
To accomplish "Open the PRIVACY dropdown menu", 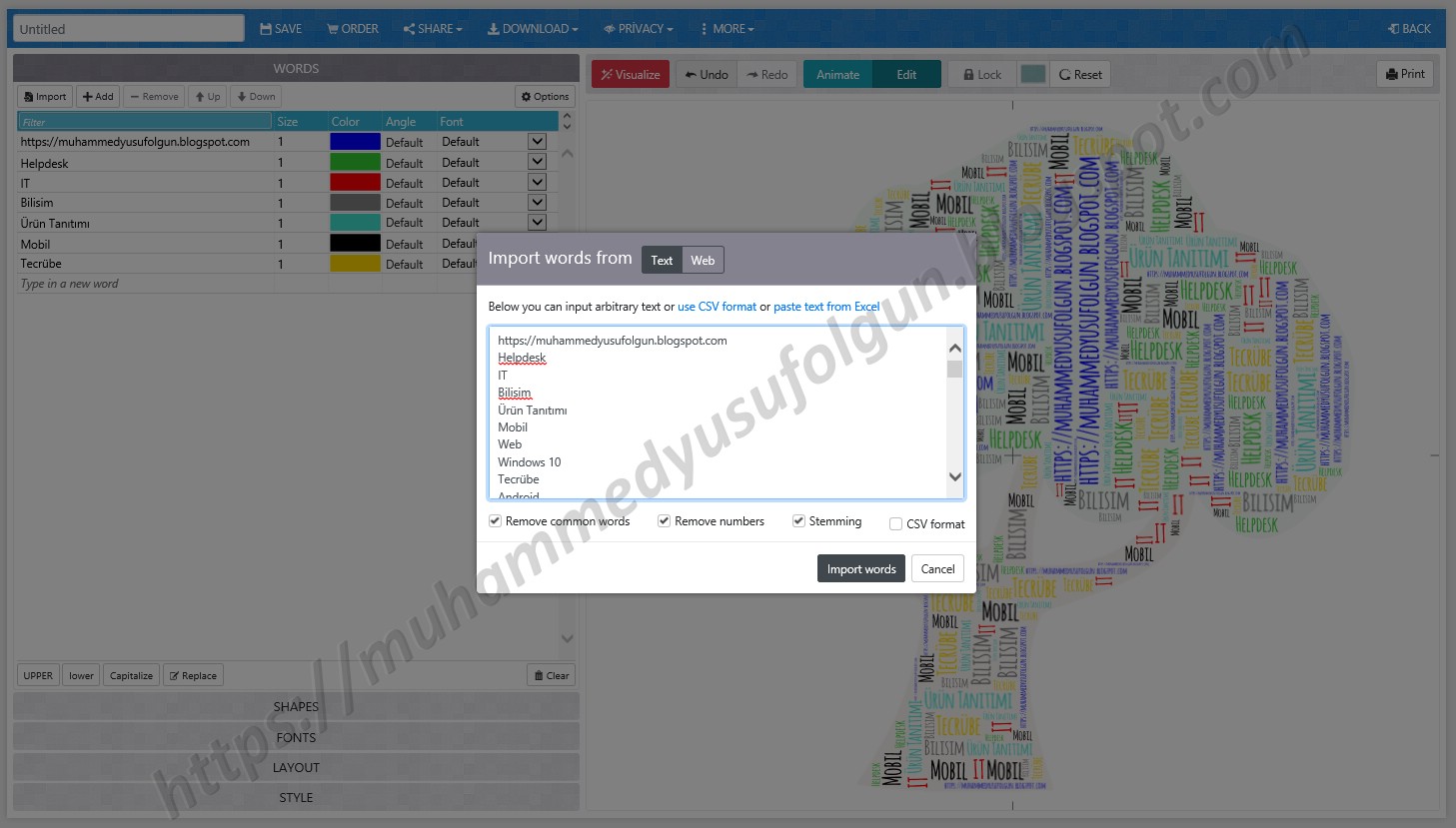I will coord(638,29).
